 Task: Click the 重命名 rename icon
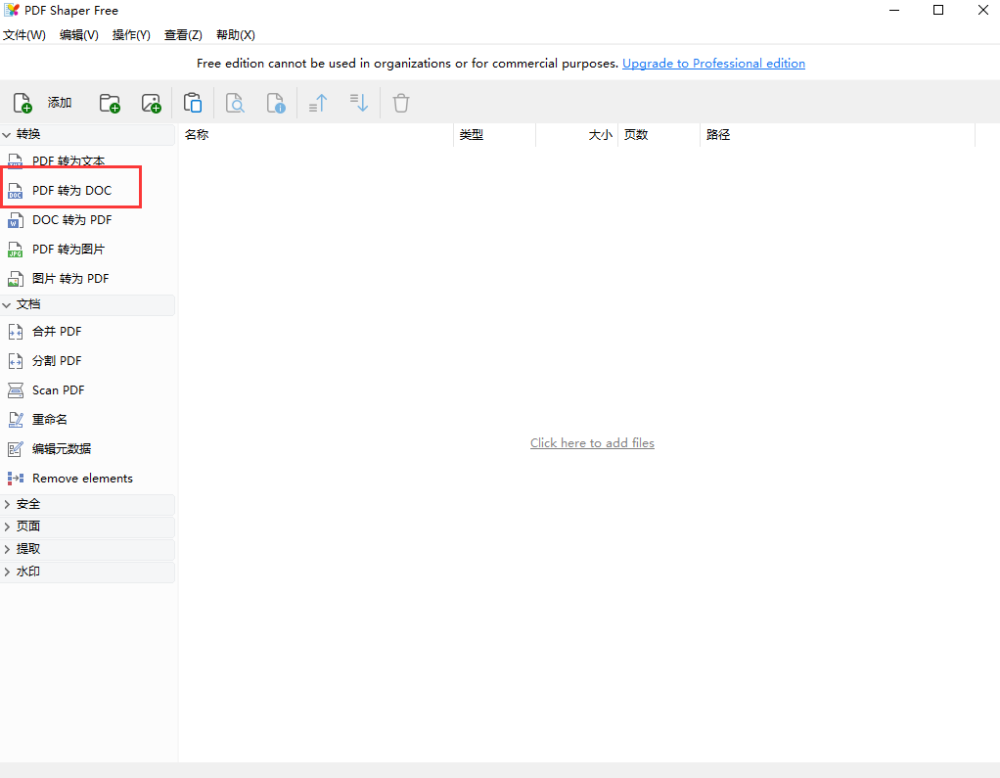click(x=15, y=420)
